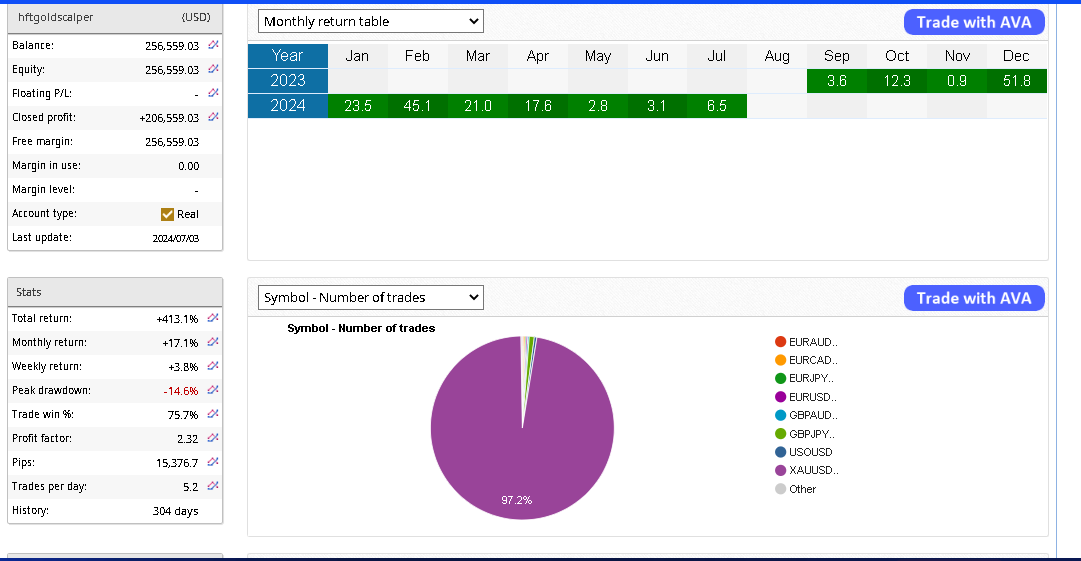This screenshot has height=561, width=1081.
Task: Select the hftgoldscalper account header
Action: 114,17
